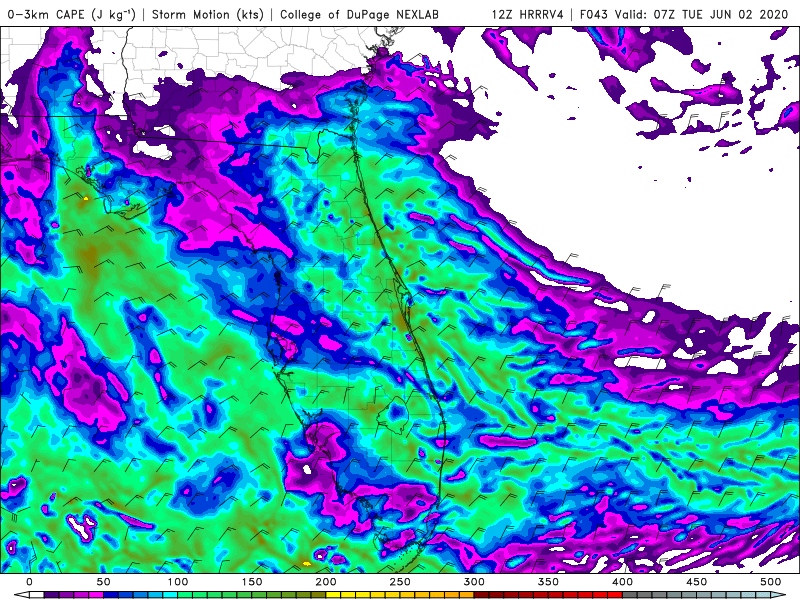Select the white swatch under the 0 label
This screenshot has height=600, width=800.
point(37,595)
